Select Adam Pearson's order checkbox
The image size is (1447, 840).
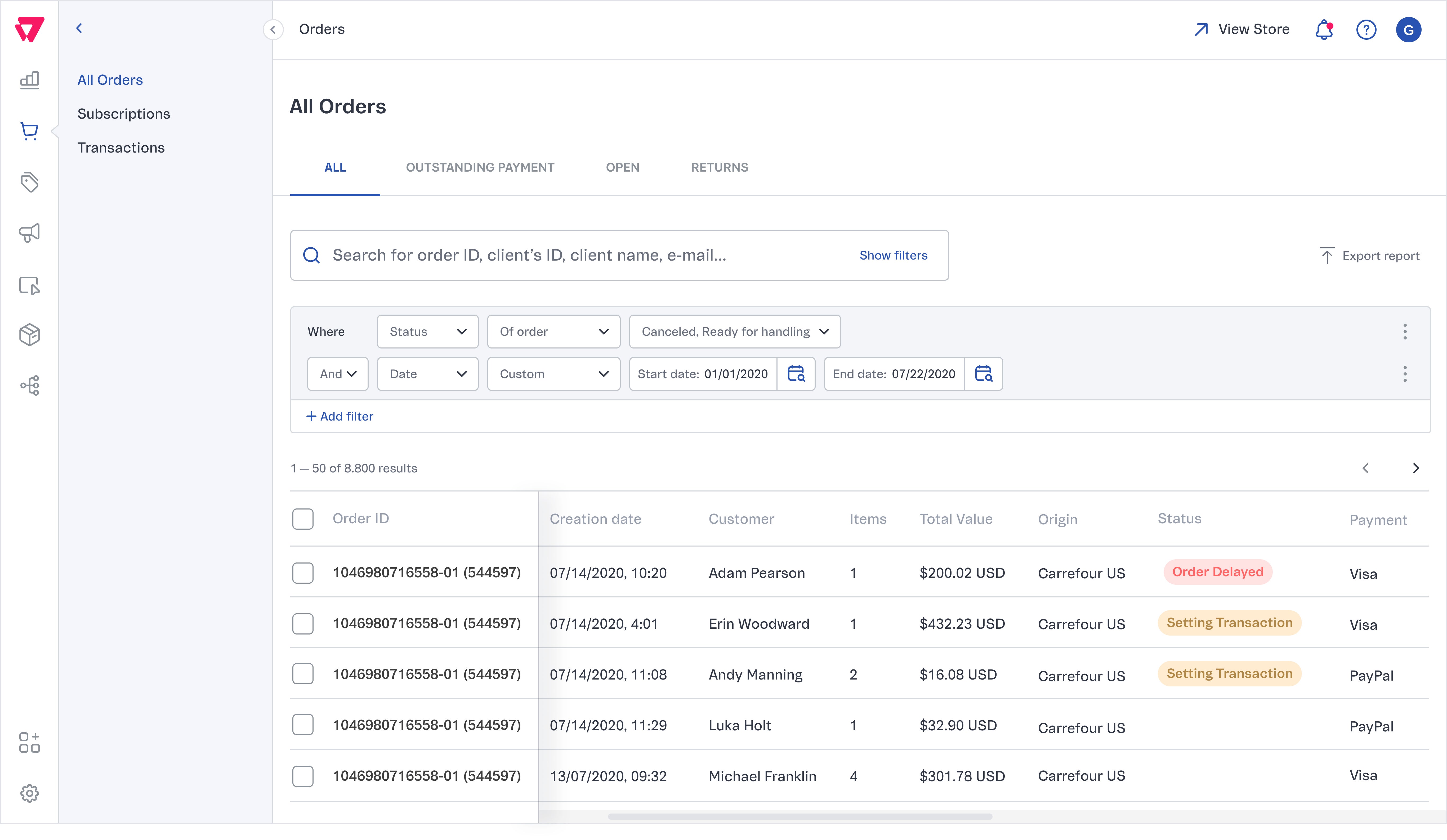click(x=303, y=573)
